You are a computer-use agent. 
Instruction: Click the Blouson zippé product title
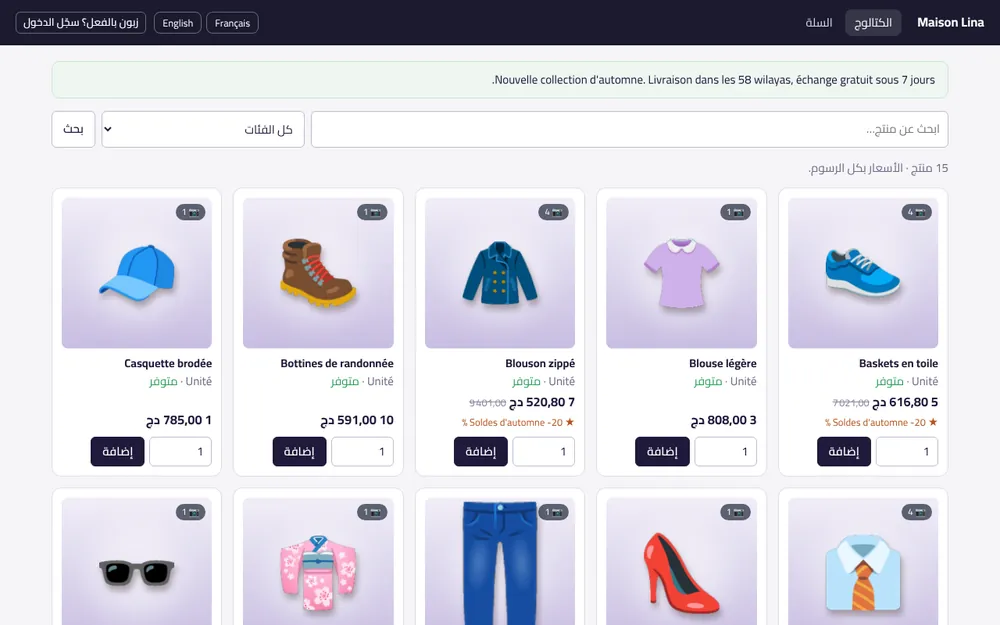pyautogui.click(x=540, y=364)
